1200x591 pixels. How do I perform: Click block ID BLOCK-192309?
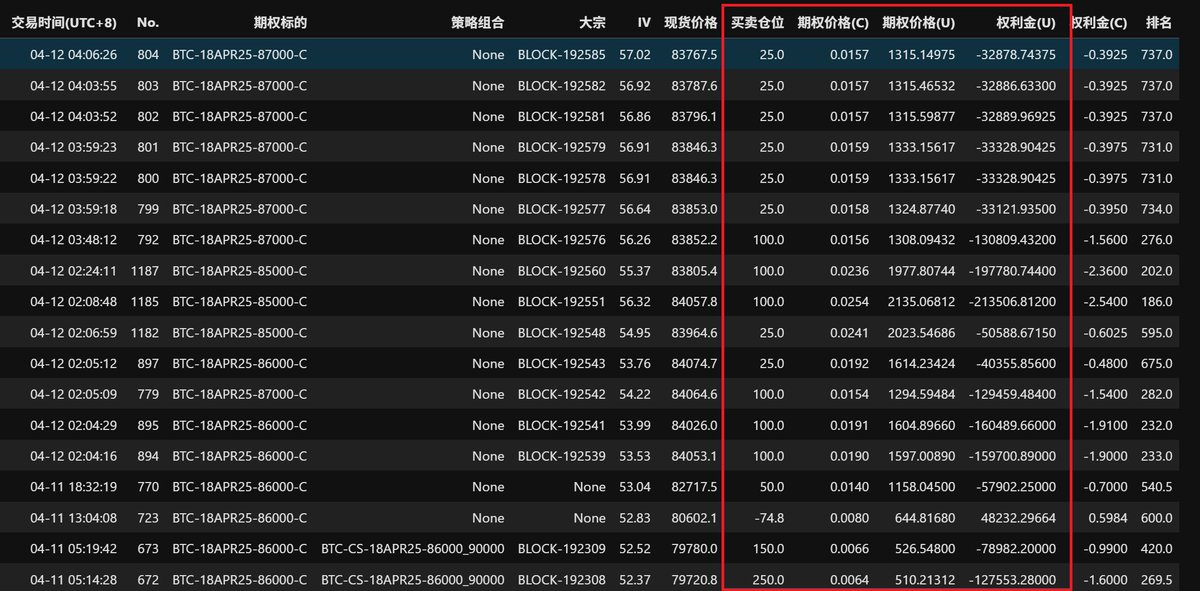[561, 550]
